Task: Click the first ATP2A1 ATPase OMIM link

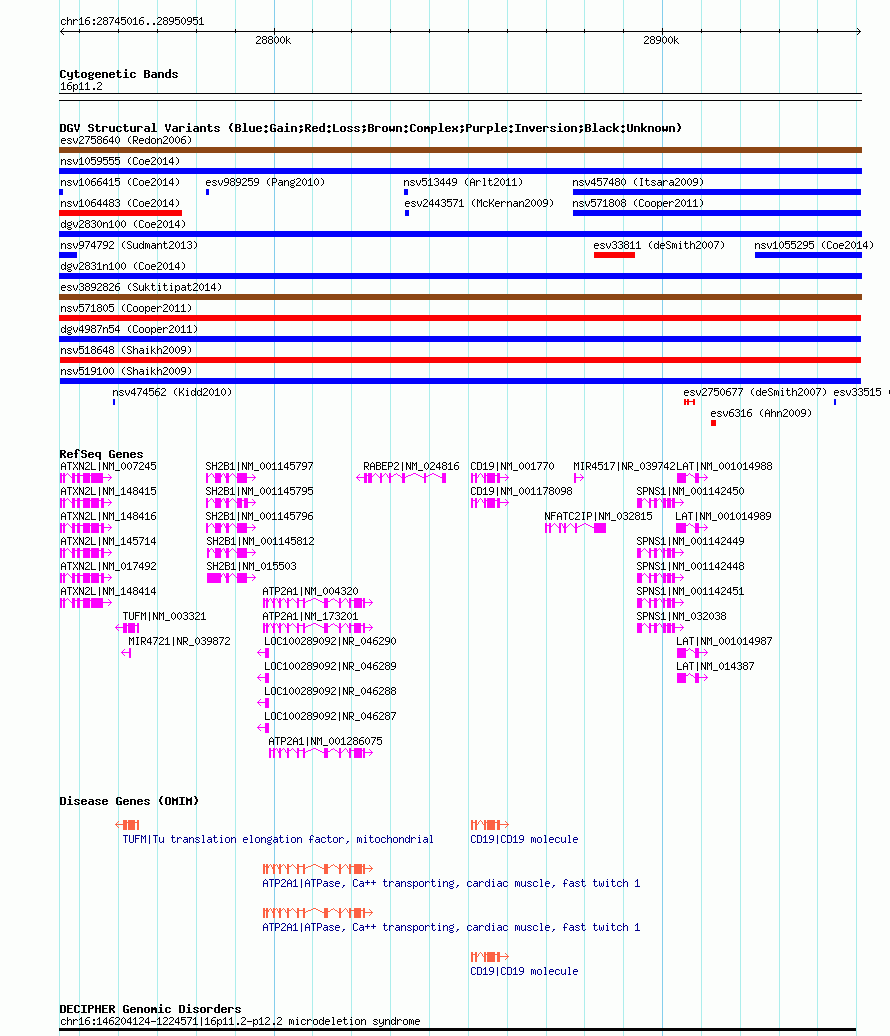Action: [x=451, y=883]
